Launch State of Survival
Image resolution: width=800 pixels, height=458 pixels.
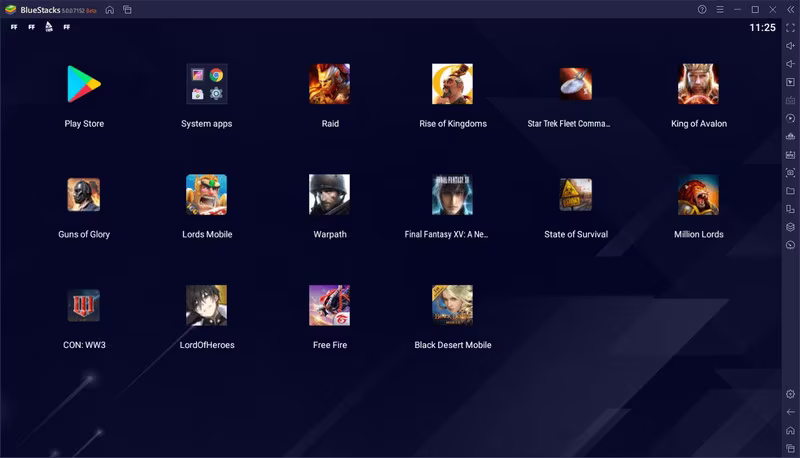[x=576, y=194]
